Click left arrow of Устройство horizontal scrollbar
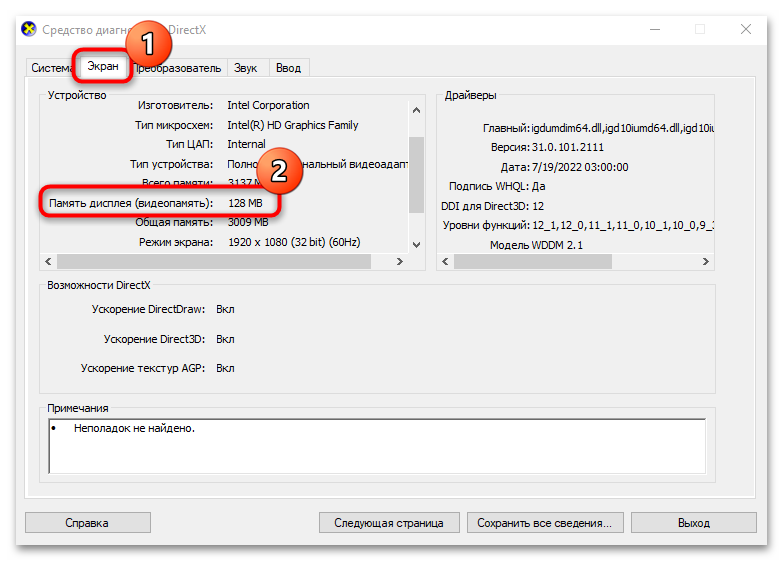 click(47, 261)
